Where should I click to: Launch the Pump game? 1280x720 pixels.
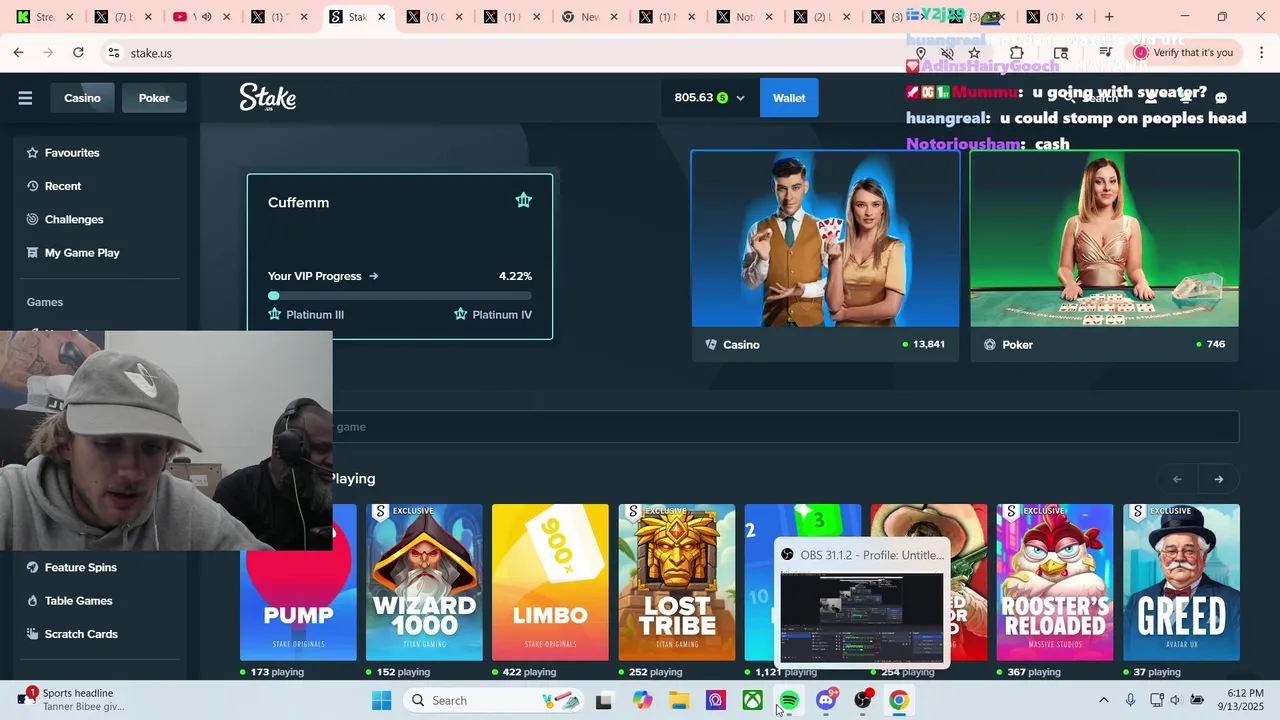298,605
